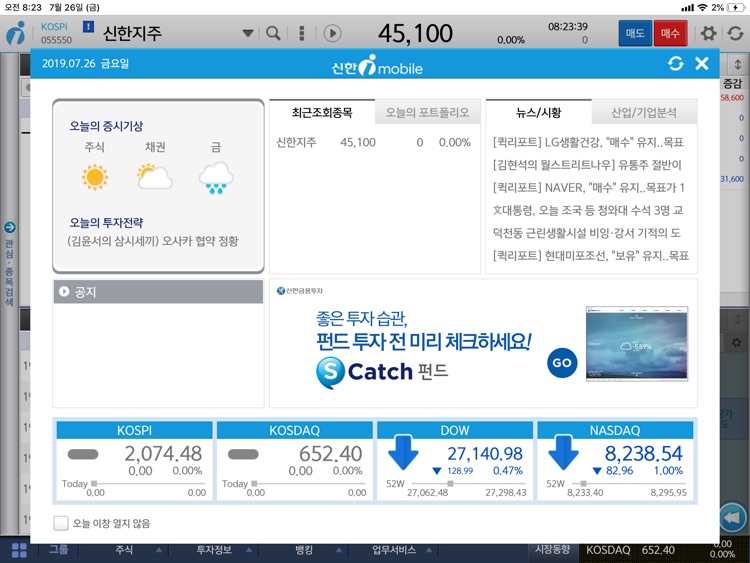750x563 pixels.
Task: Tap the NASDAQ 52W range slider
Action: click(629, 484)
